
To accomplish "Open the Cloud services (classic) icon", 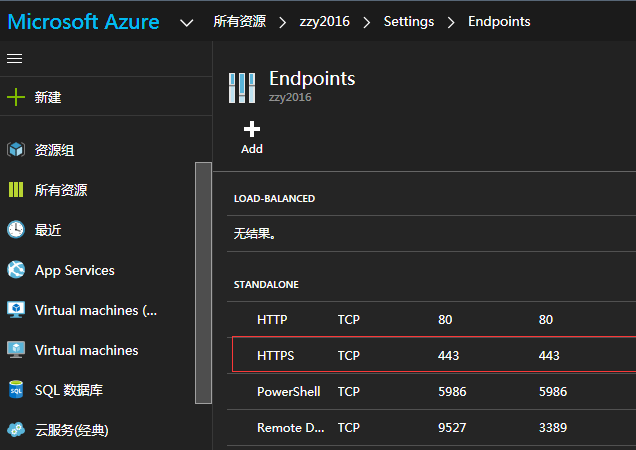I will pos(16,430).
